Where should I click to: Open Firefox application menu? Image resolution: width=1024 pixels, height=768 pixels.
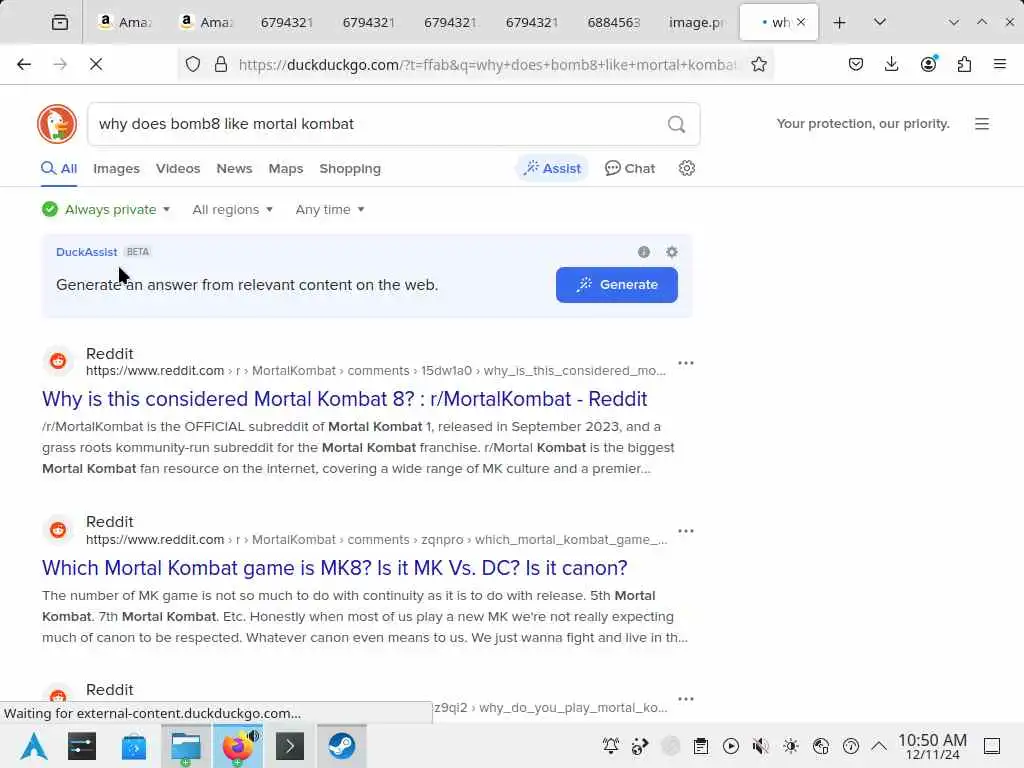click(1000, 64)
